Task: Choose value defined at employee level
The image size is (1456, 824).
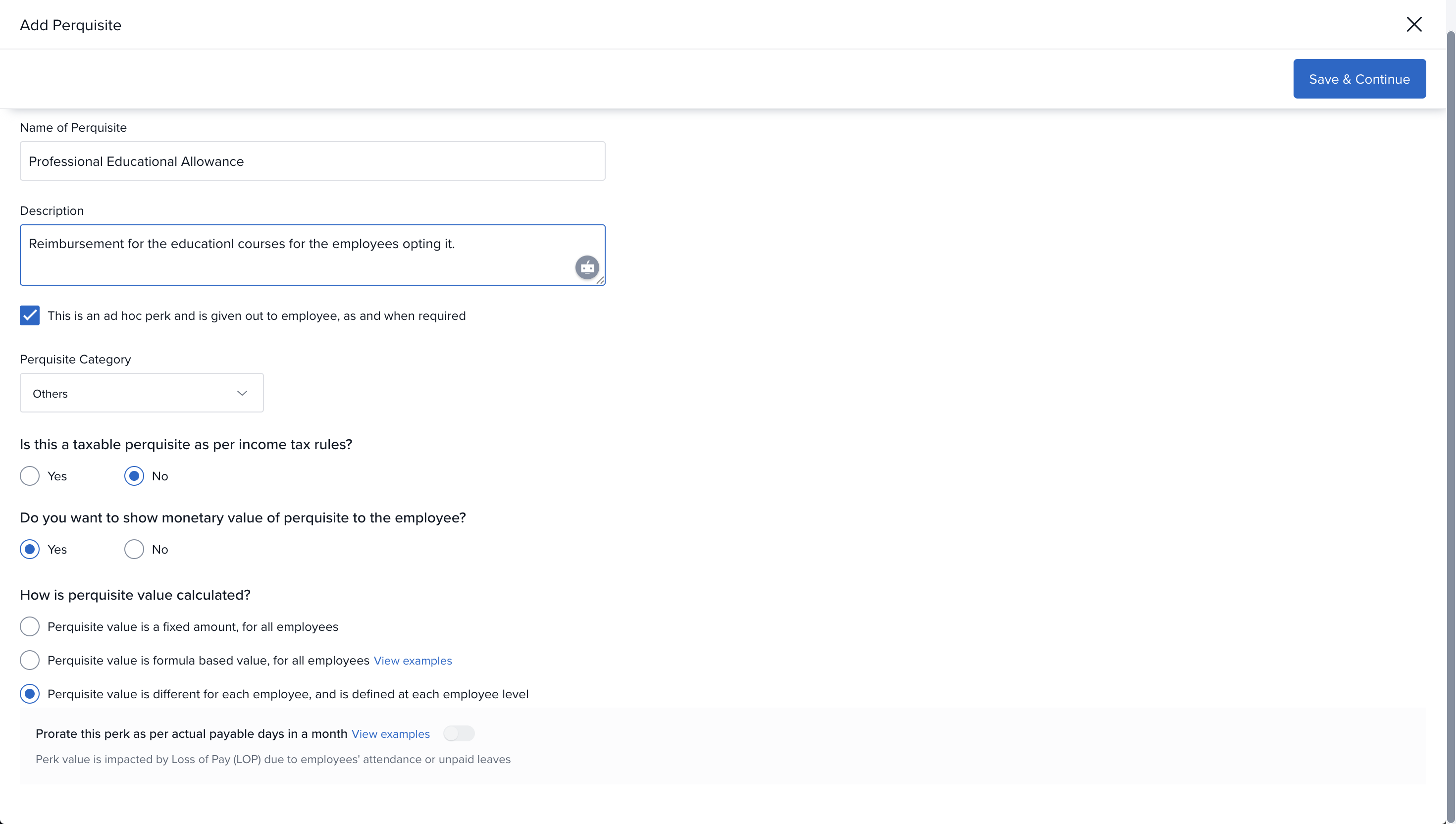Action: [x=29, y=694]
